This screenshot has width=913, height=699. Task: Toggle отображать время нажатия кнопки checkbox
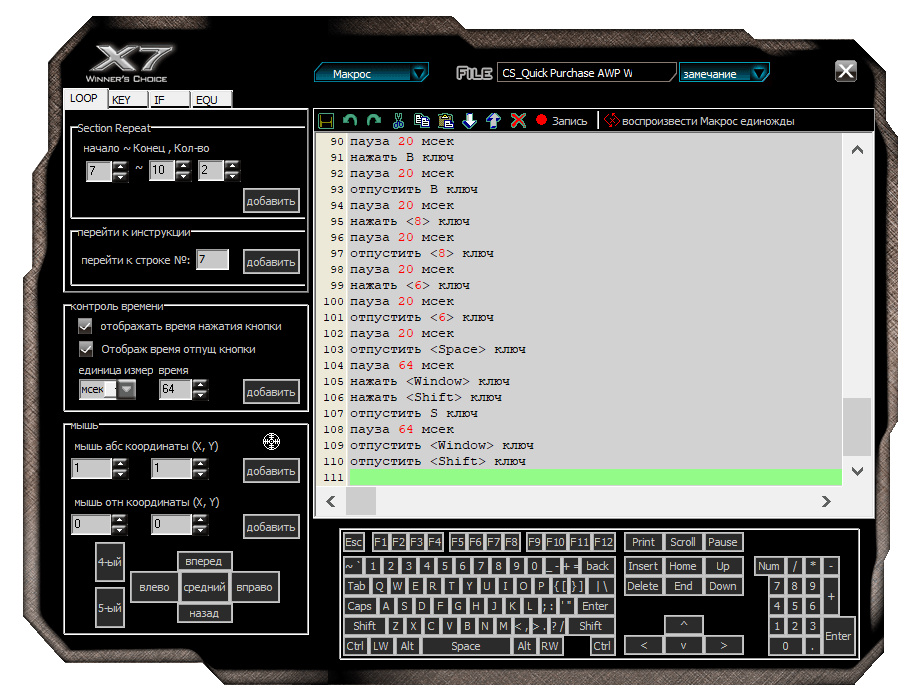[x=86, y=326]
